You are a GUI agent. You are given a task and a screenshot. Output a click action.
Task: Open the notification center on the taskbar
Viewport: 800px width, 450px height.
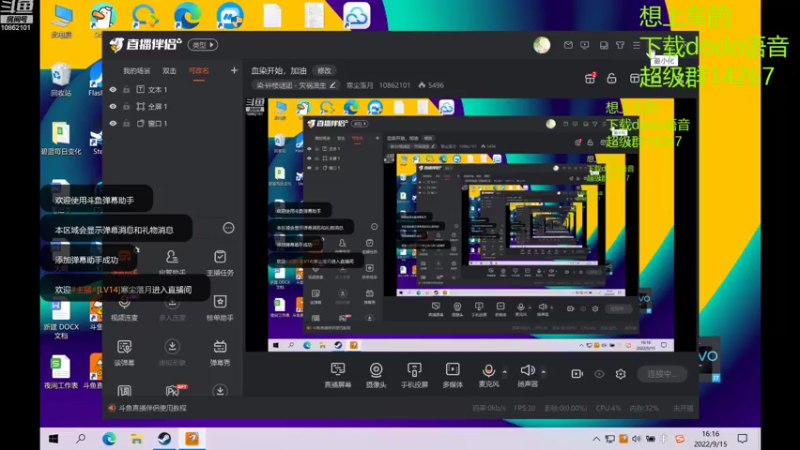pos(742,439)
